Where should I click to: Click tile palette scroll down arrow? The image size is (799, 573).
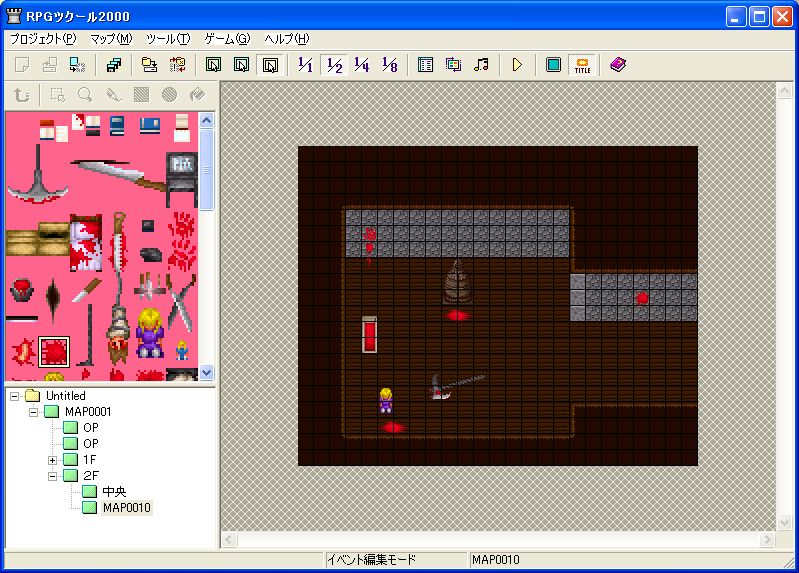coord(206,373)
